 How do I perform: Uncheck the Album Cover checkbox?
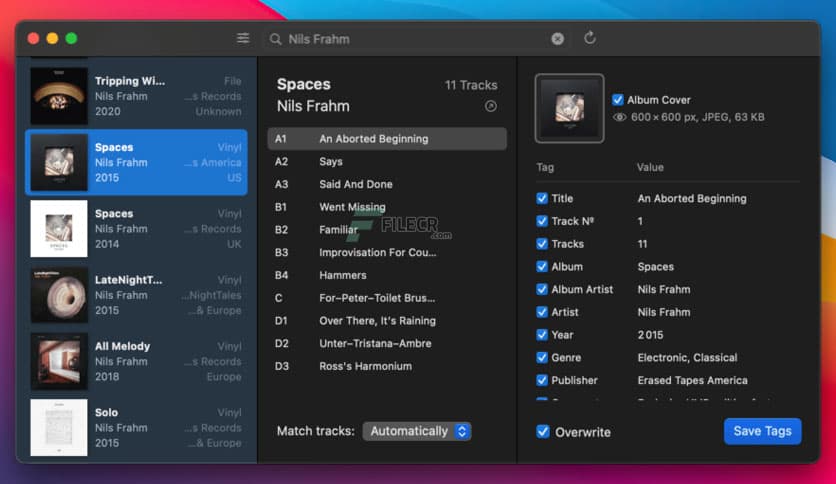(618, 100)
